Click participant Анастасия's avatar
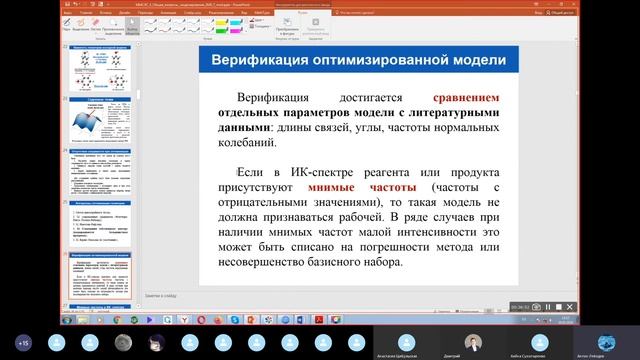The height and width of the screenshot is (360, 640). (x=407, y=342)
